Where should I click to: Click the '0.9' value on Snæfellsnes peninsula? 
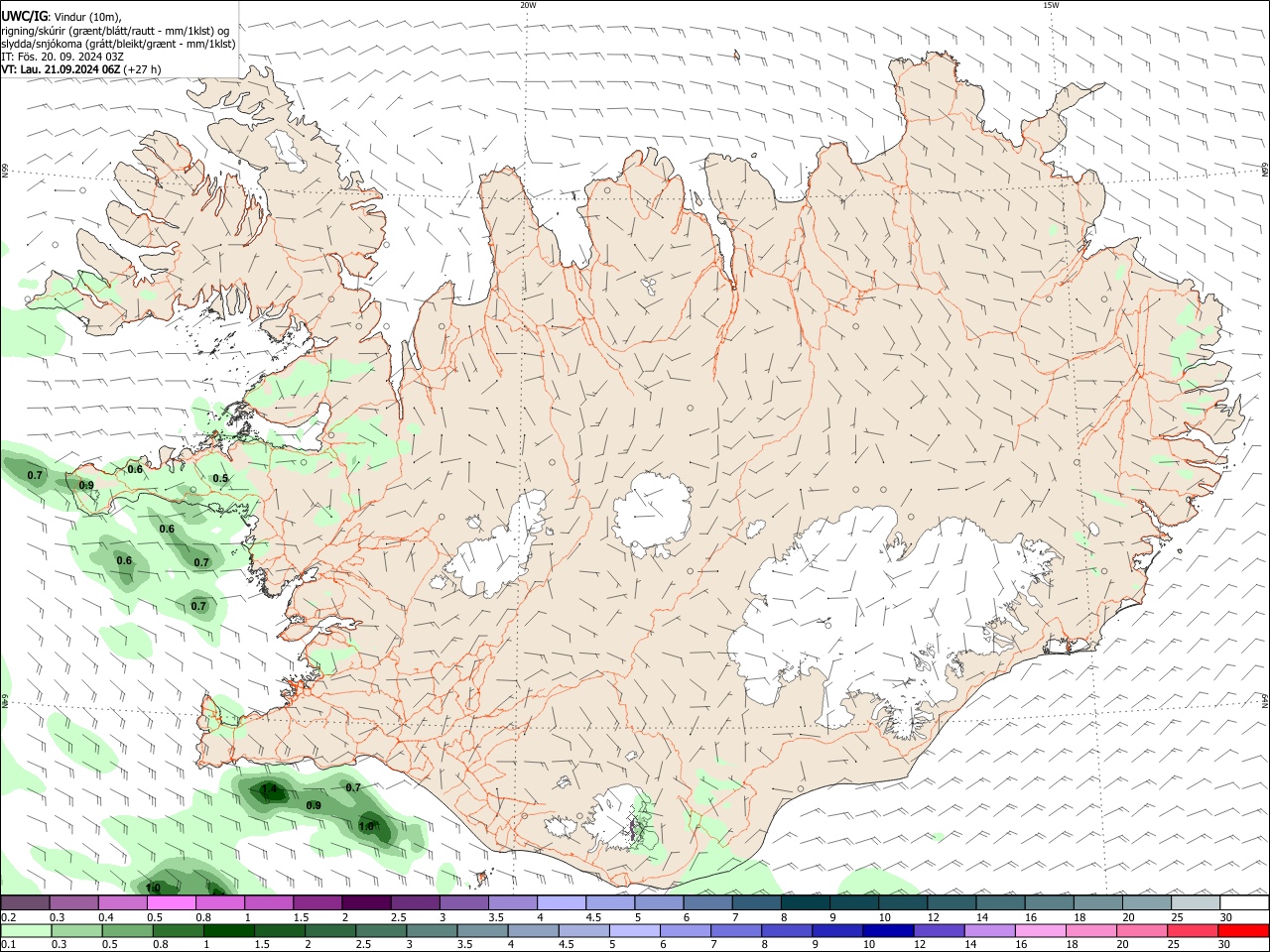click(86, 485)
